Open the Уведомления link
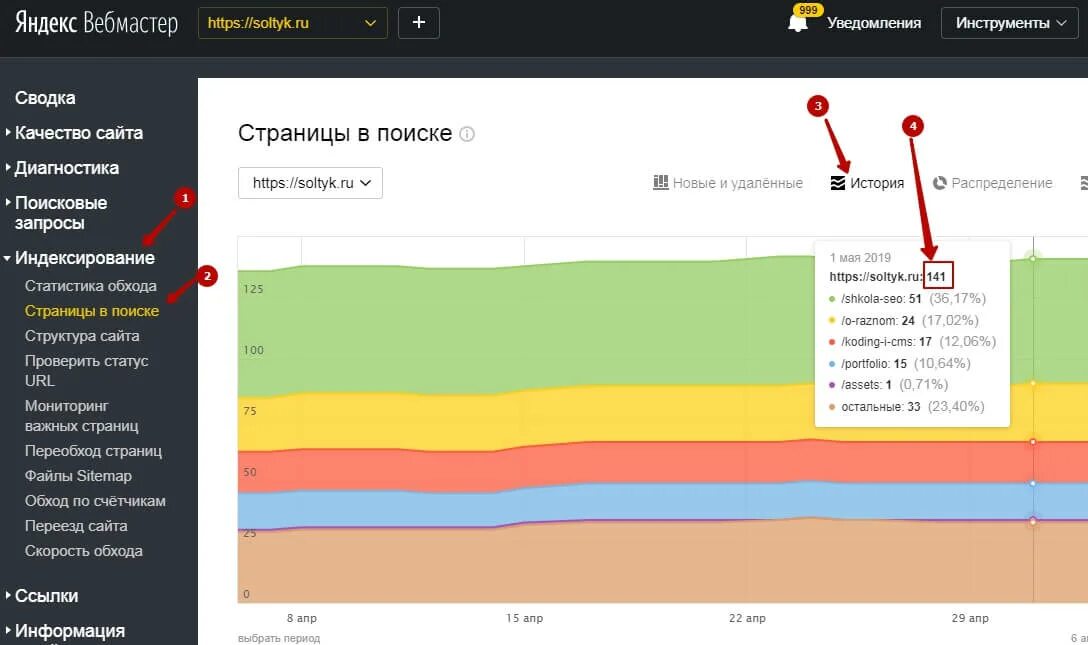 tap(874, 23)
